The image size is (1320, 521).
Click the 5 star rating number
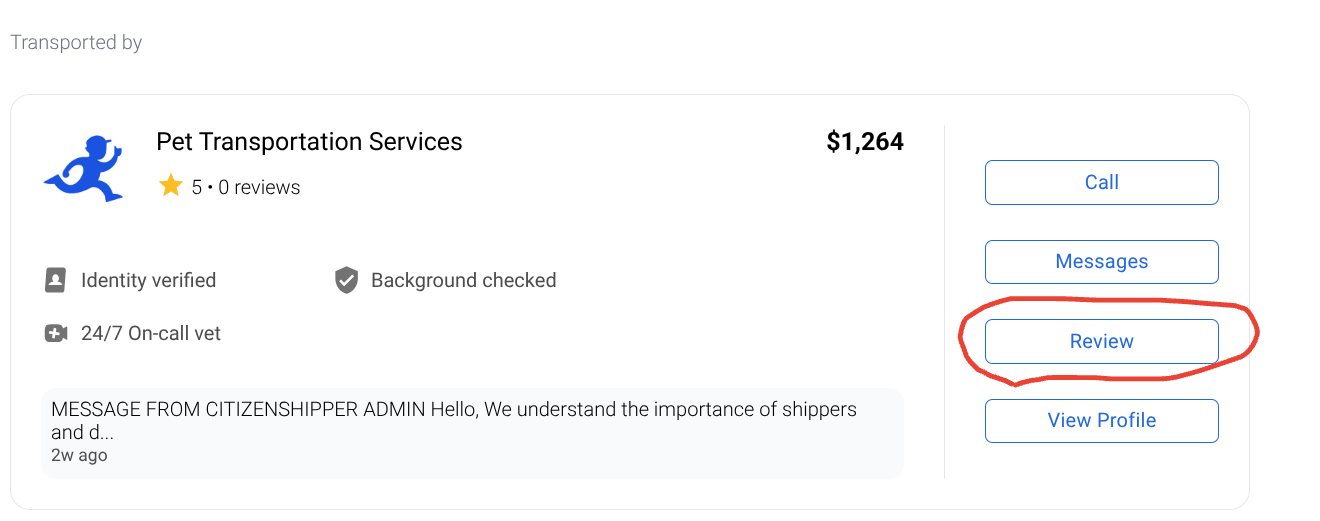tap(197, 187)
